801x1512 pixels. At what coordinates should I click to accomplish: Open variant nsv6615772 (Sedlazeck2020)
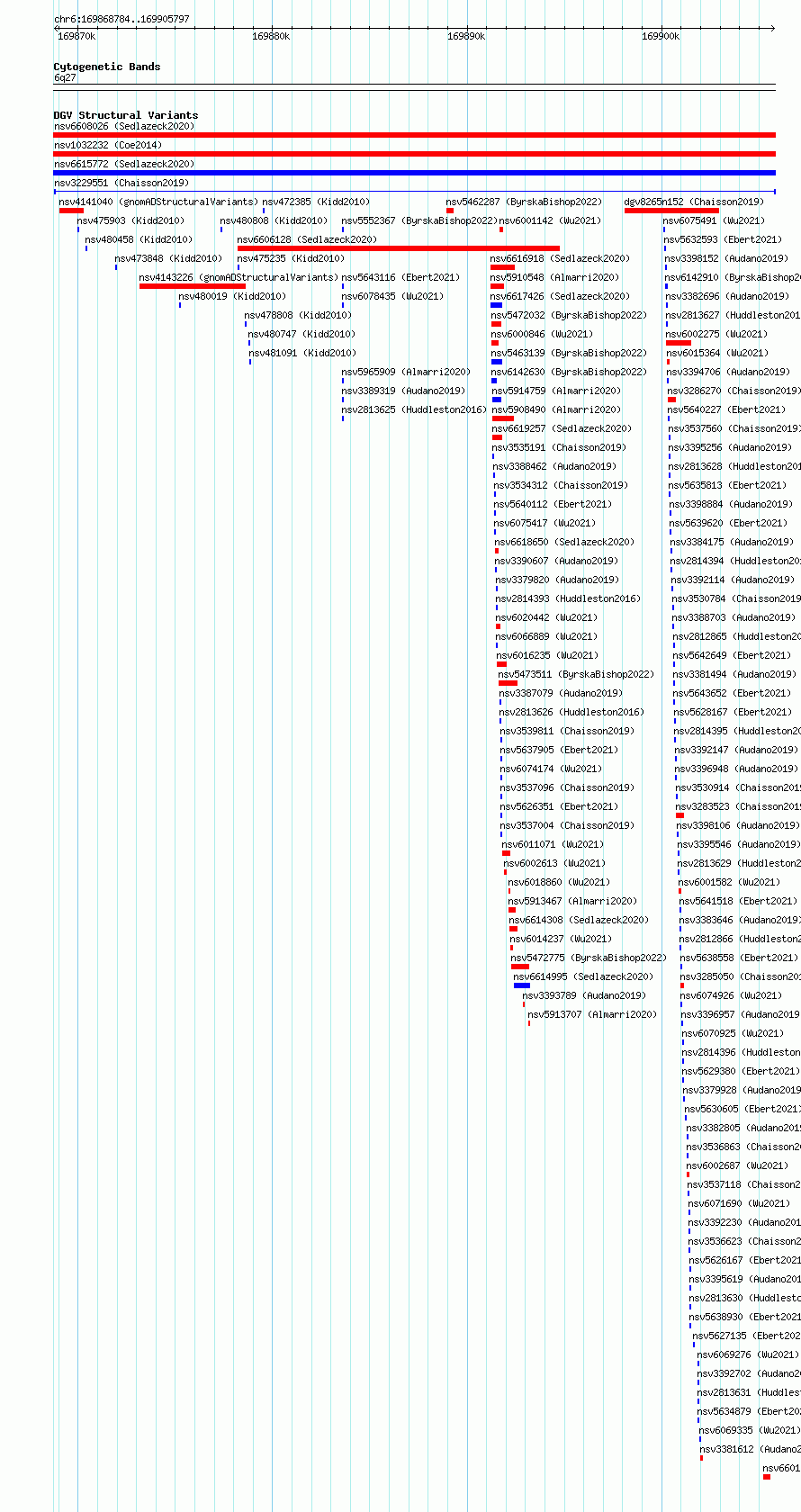pyautogui.click(x=124, y=164)
